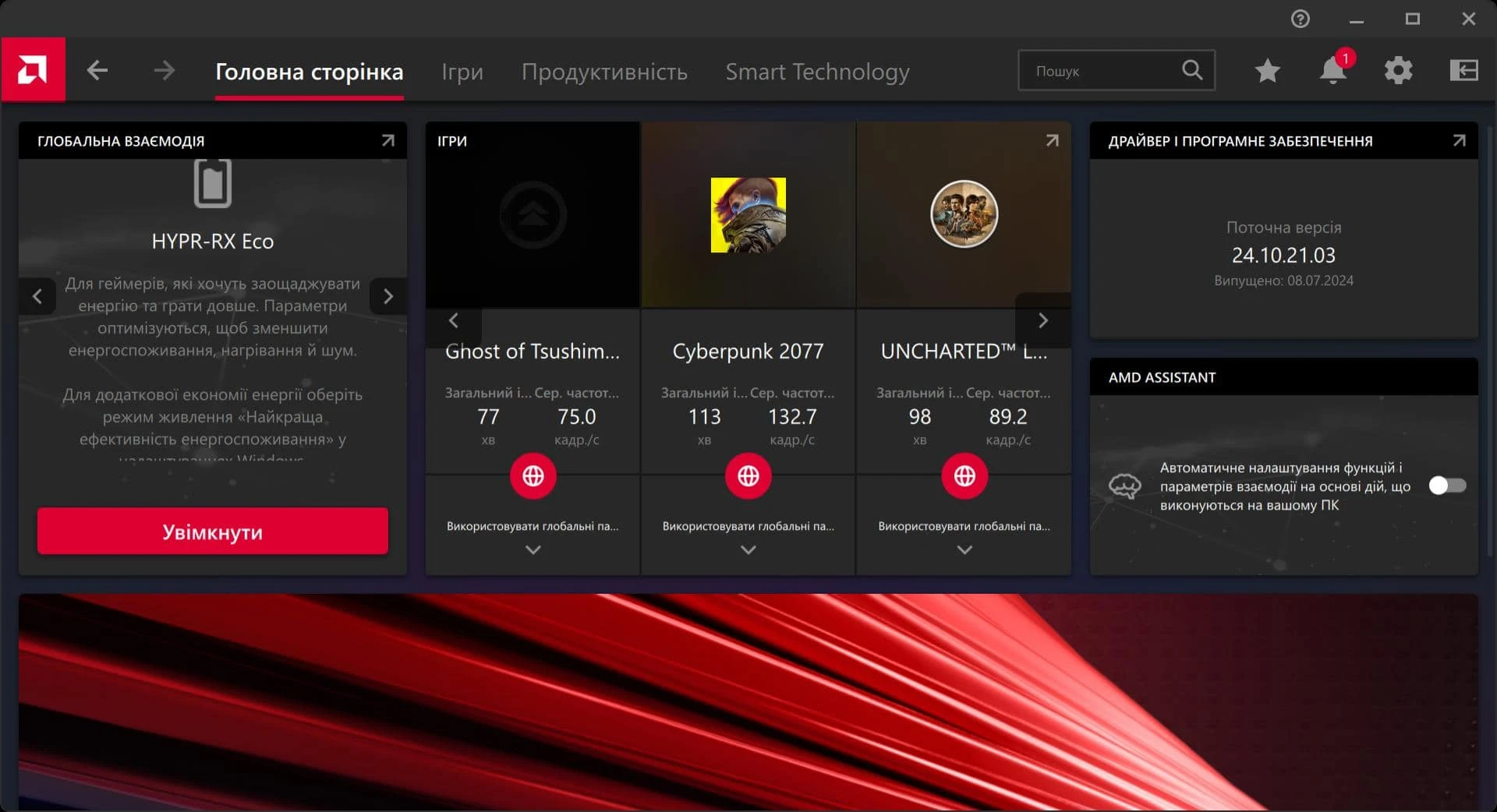Screen dimensions: 1497x812
Task: Show previous games with the left chevron
Action: pyautogui.click(x=453, y=320)
